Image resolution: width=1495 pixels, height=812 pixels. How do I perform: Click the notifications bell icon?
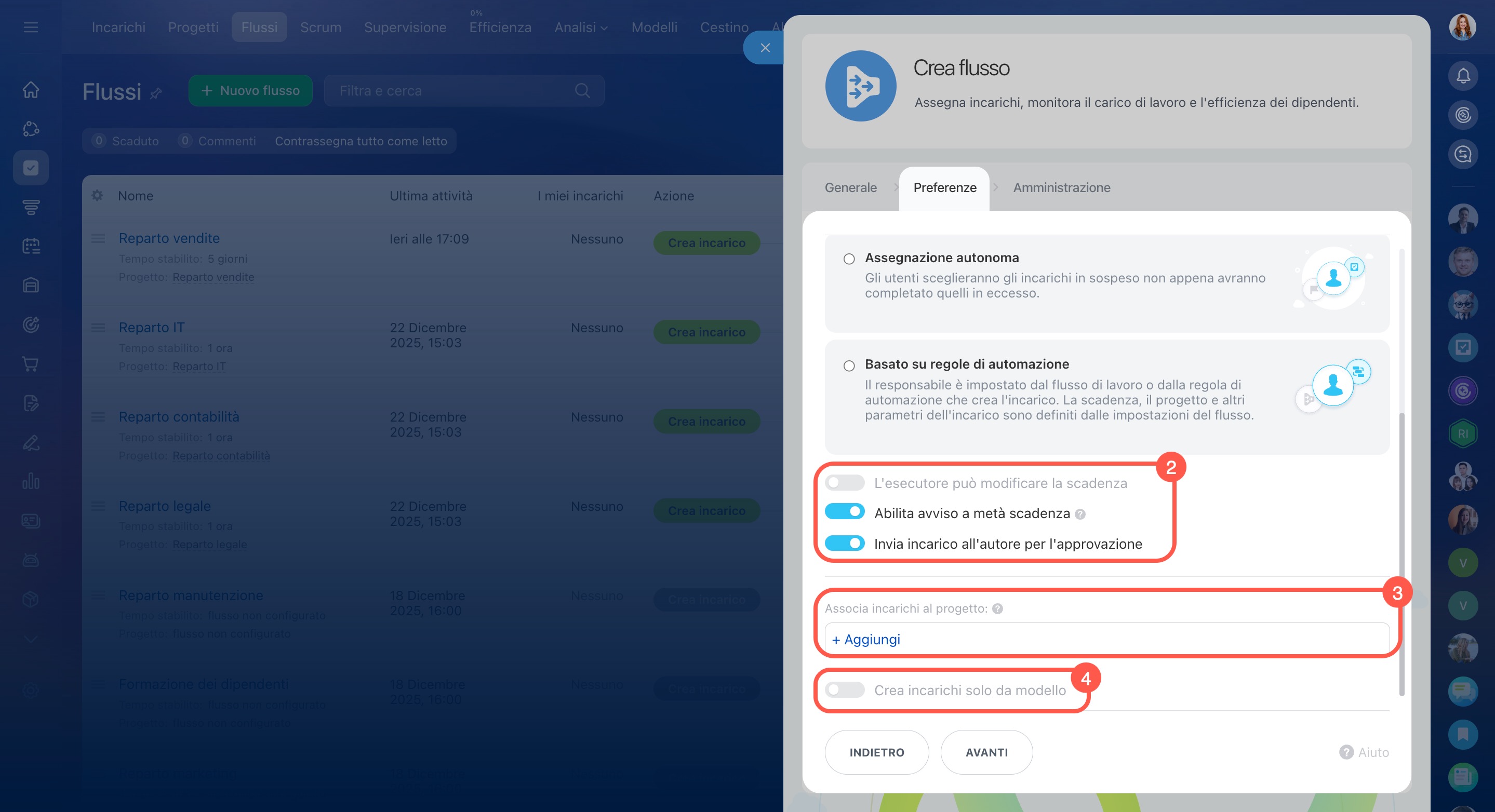click(x=1462, y=76)
